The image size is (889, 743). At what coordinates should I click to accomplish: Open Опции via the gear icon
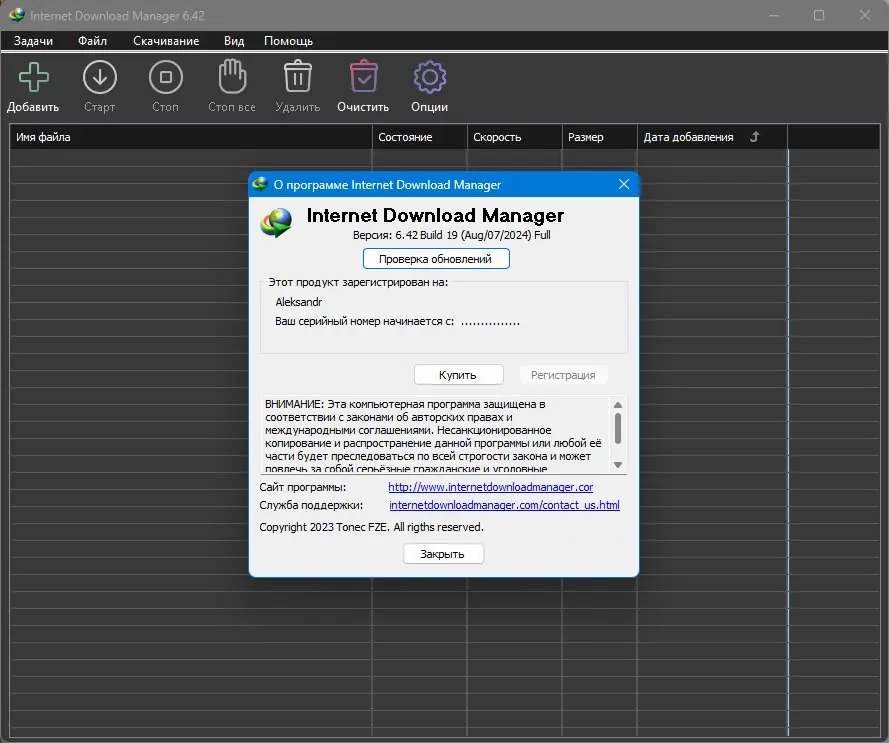coord(430,77)
